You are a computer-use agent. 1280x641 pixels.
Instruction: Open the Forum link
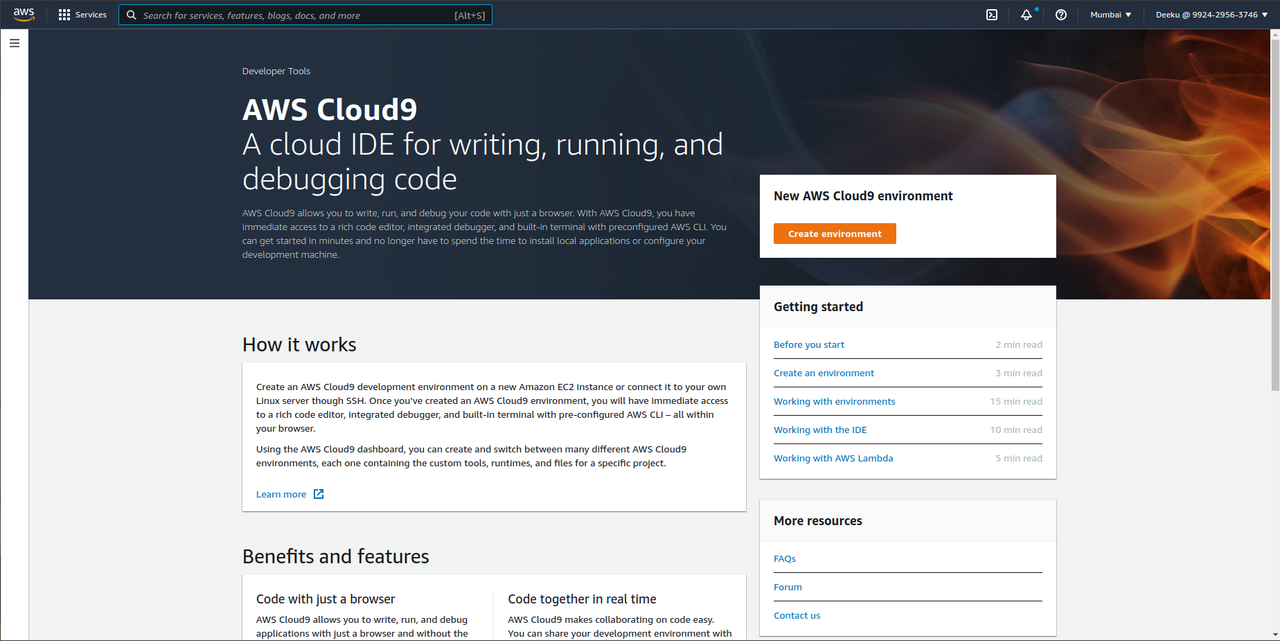[788, 587]
